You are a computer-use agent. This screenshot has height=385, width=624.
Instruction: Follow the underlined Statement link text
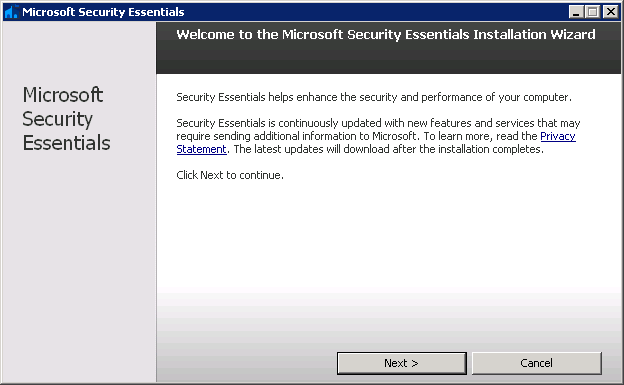[201, 149]
